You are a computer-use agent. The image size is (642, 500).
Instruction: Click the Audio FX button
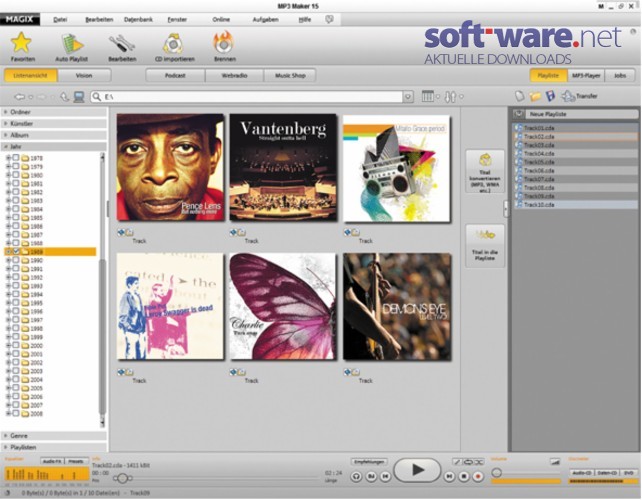point(52,462)
